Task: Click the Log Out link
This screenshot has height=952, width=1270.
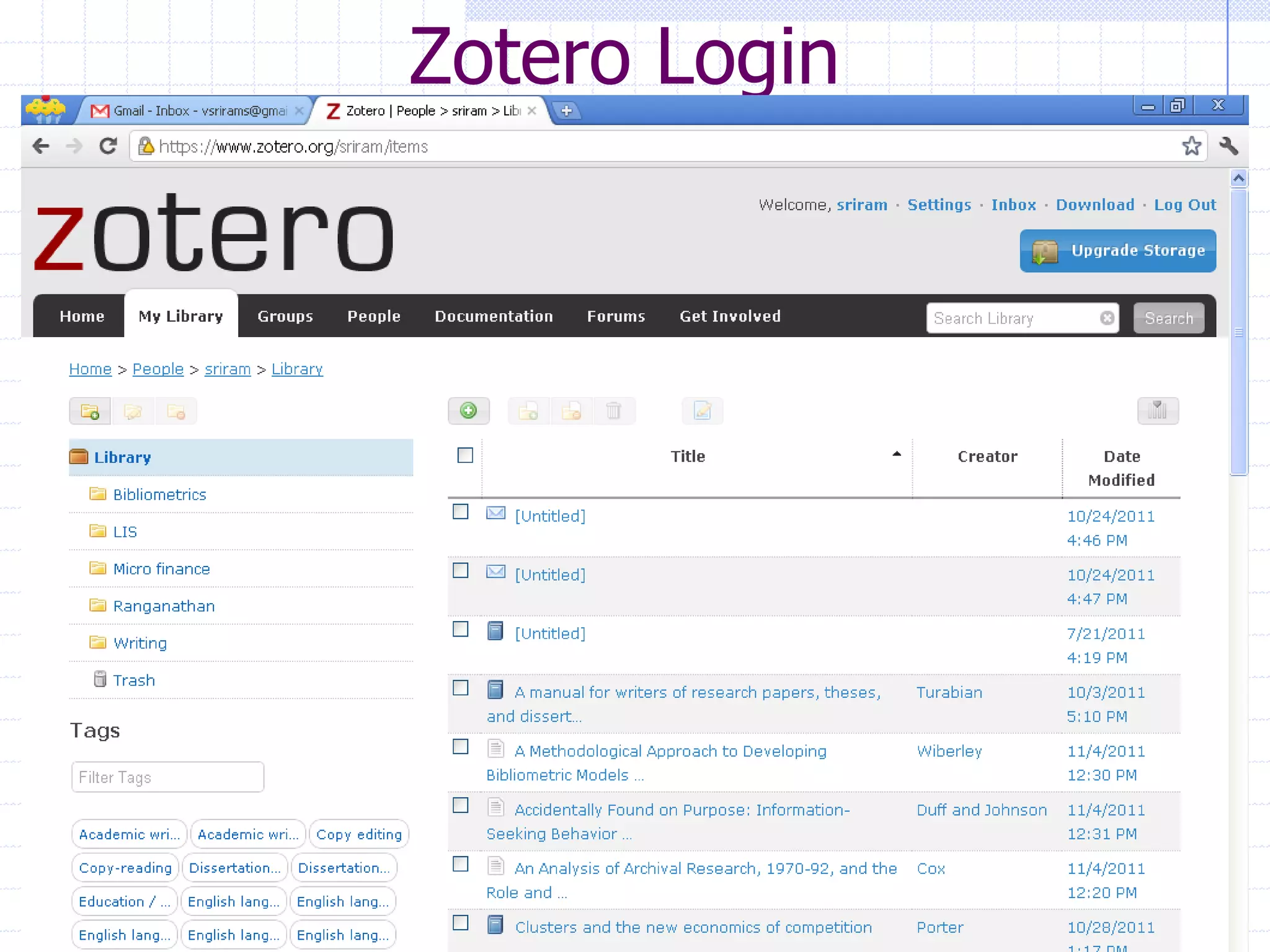Action: click(x=1184, y=205)
